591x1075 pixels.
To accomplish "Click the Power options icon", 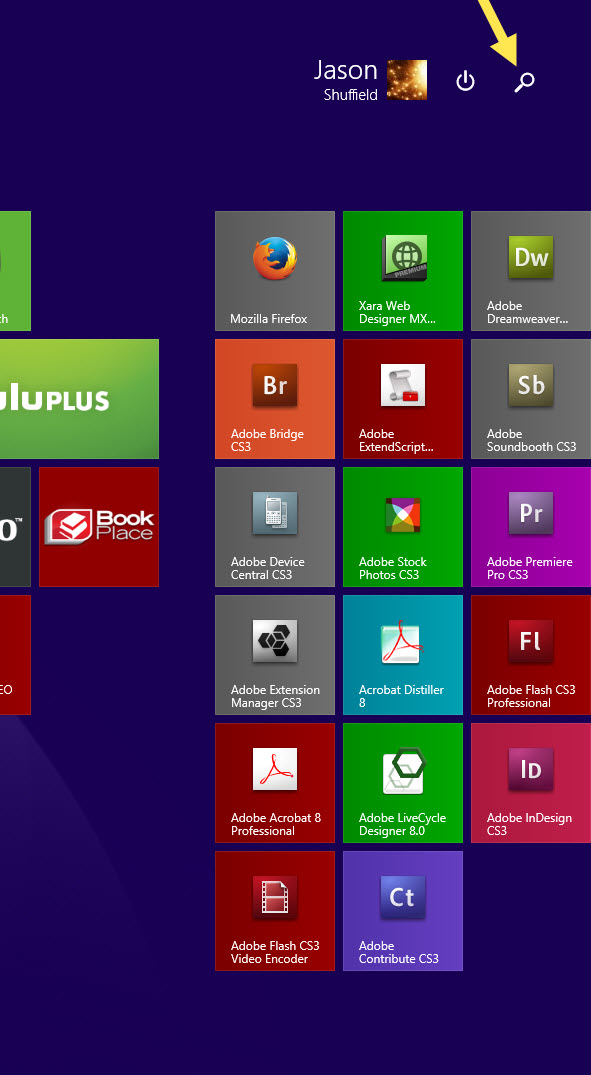I will pos(466,81).
